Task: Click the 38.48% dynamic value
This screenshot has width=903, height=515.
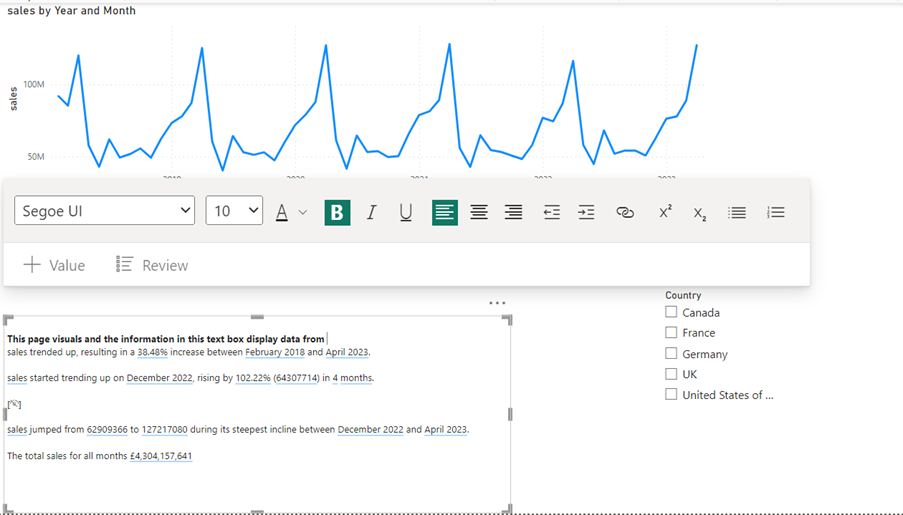Action: [x=152, y=352]
